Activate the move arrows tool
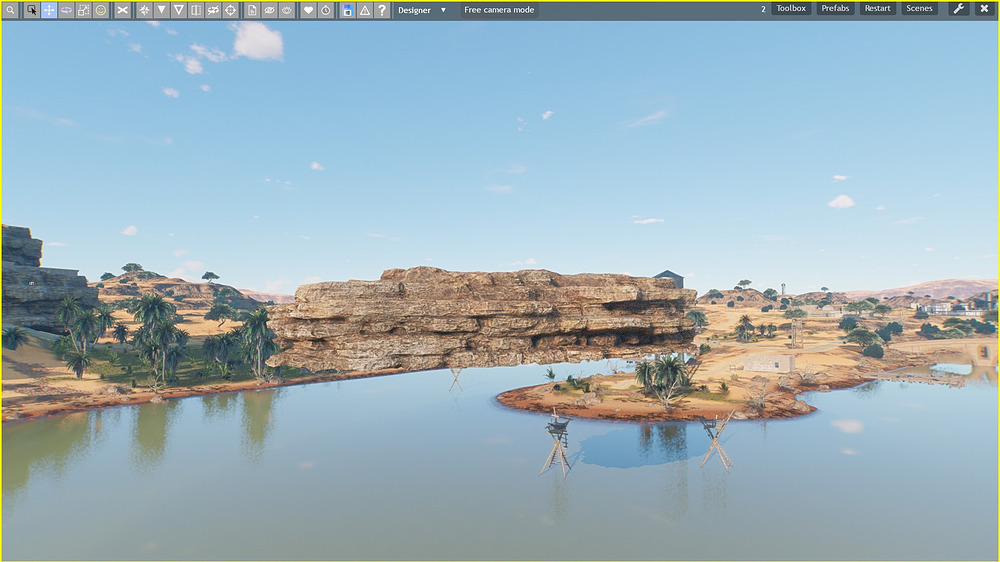Screen dimensions: 1000x562 click(x=48, y=10)
